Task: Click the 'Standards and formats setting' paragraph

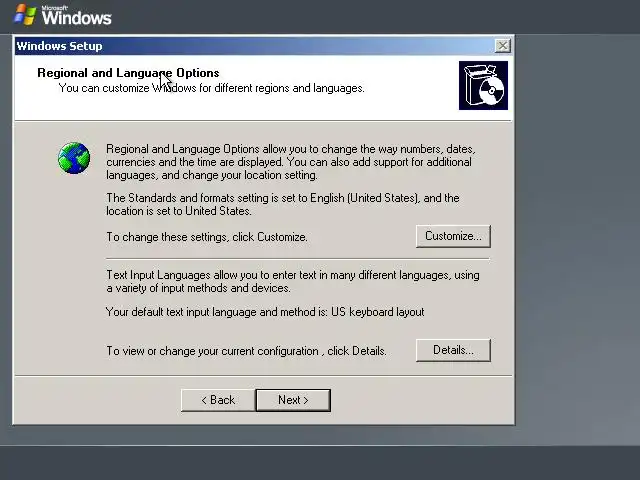Action: [283, 204]
